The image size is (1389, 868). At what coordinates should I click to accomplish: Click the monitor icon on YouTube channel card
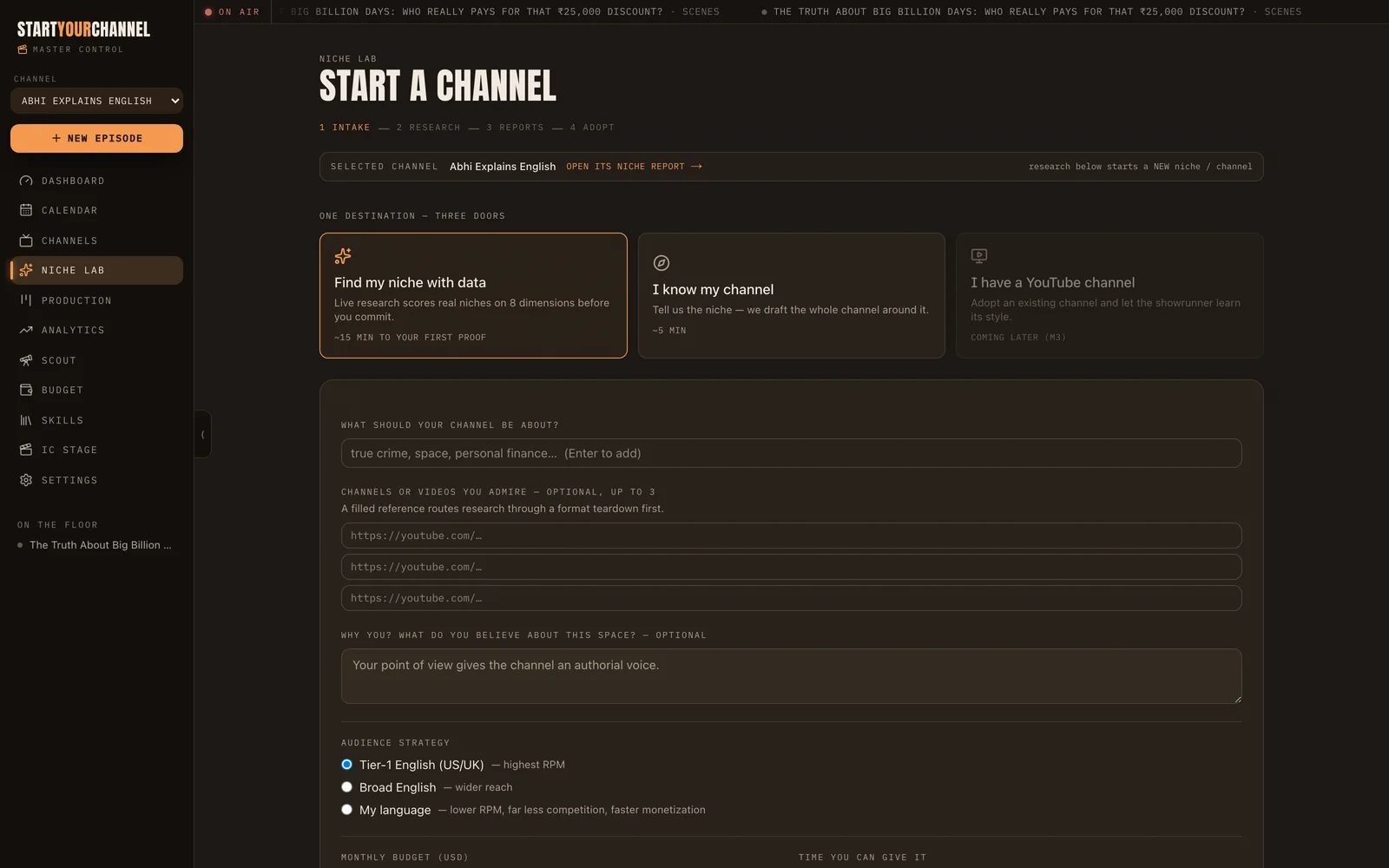979,256
